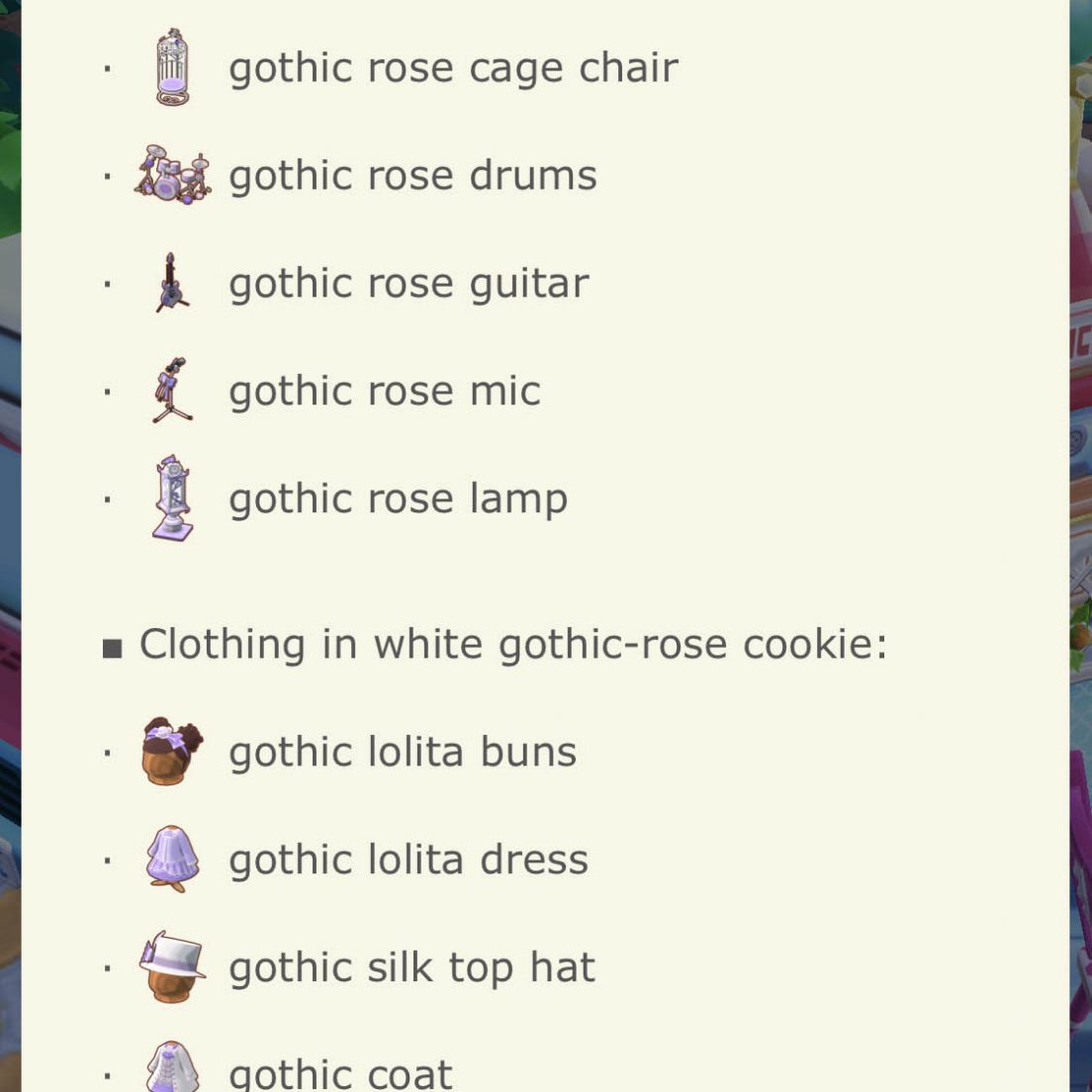This screenshot has height=1092, width=1092.
Task: Tap the gothic rose guitar icon
Action: [x=171, y=283]
